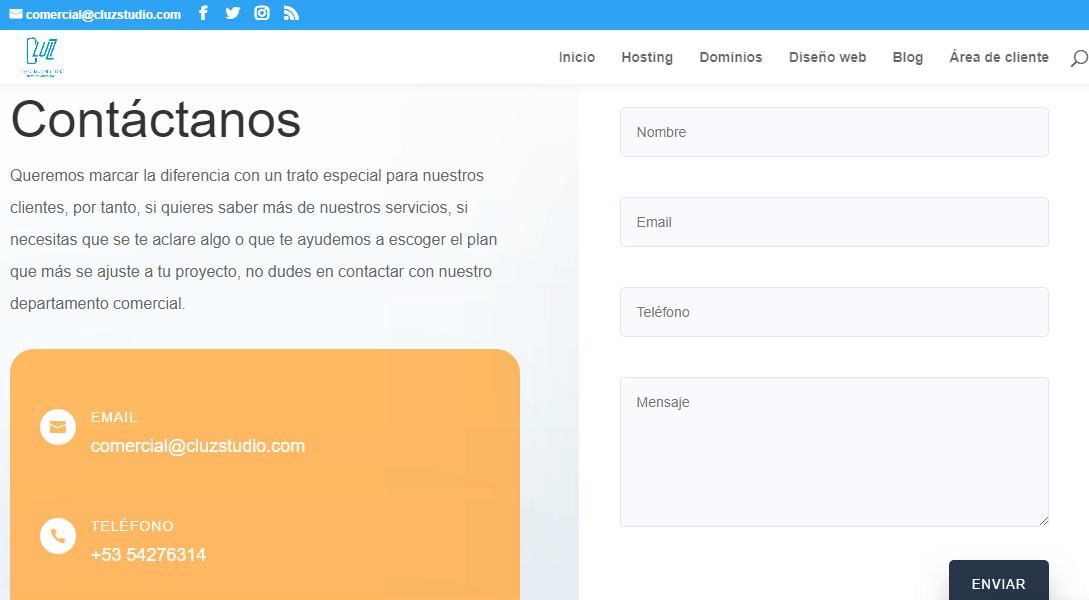This screenshot has width=1089, height=600.
Task: Open the RSS feed icon
Action: click(291, 13)
